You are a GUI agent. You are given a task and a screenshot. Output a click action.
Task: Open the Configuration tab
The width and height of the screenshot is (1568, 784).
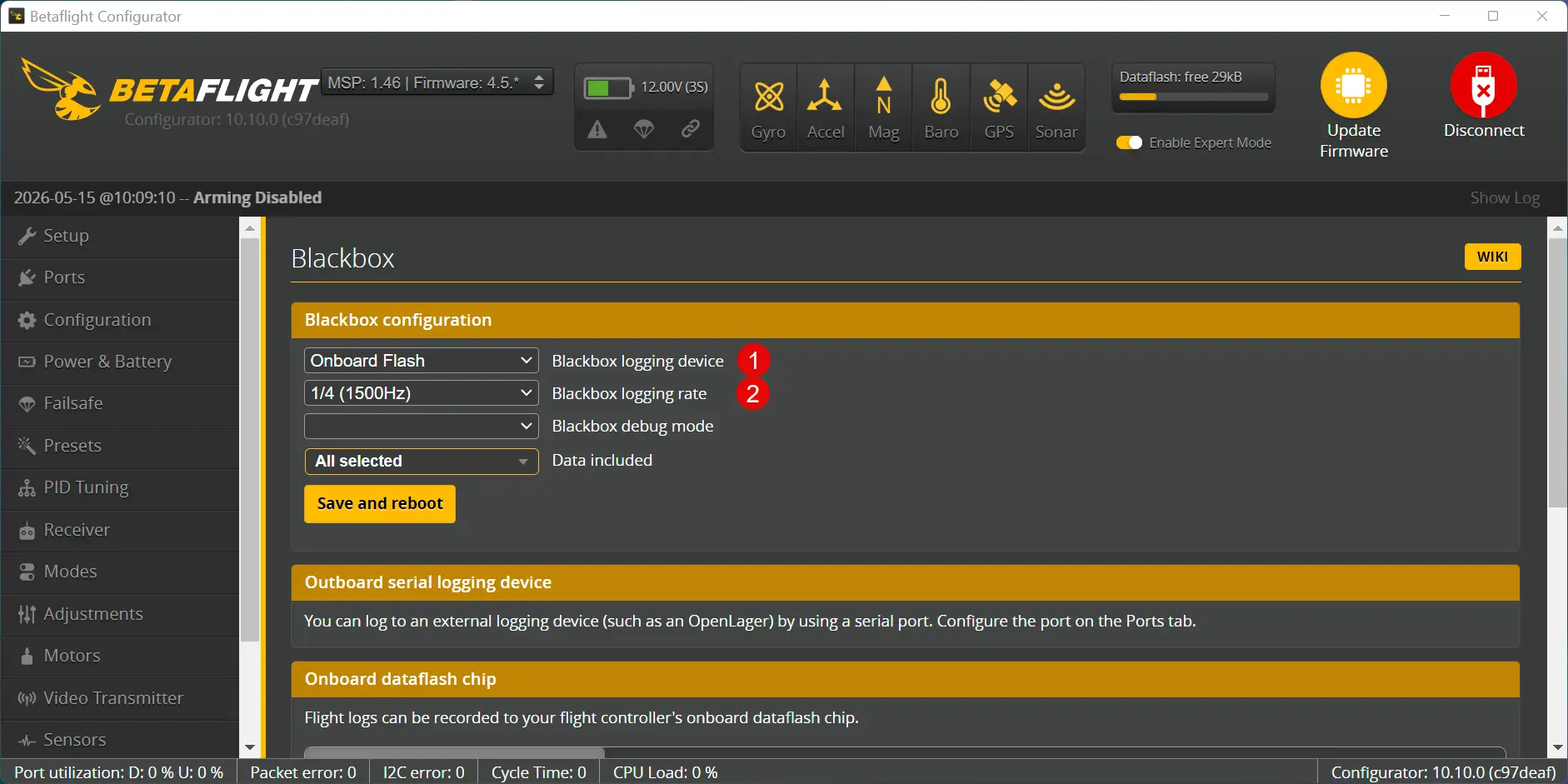tap(120, 320)
